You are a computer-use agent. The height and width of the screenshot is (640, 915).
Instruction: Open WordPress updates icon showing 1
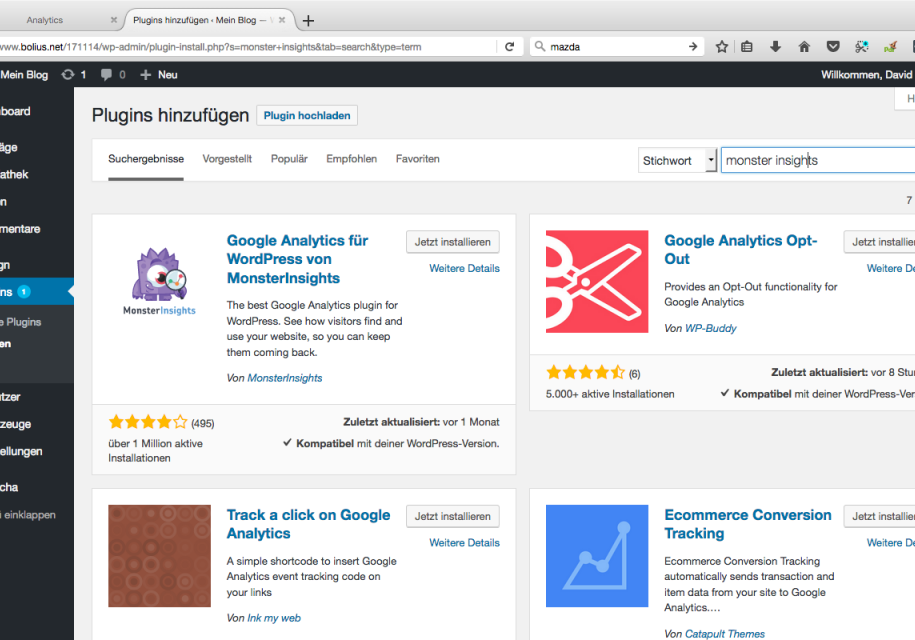tap(74, 75)
